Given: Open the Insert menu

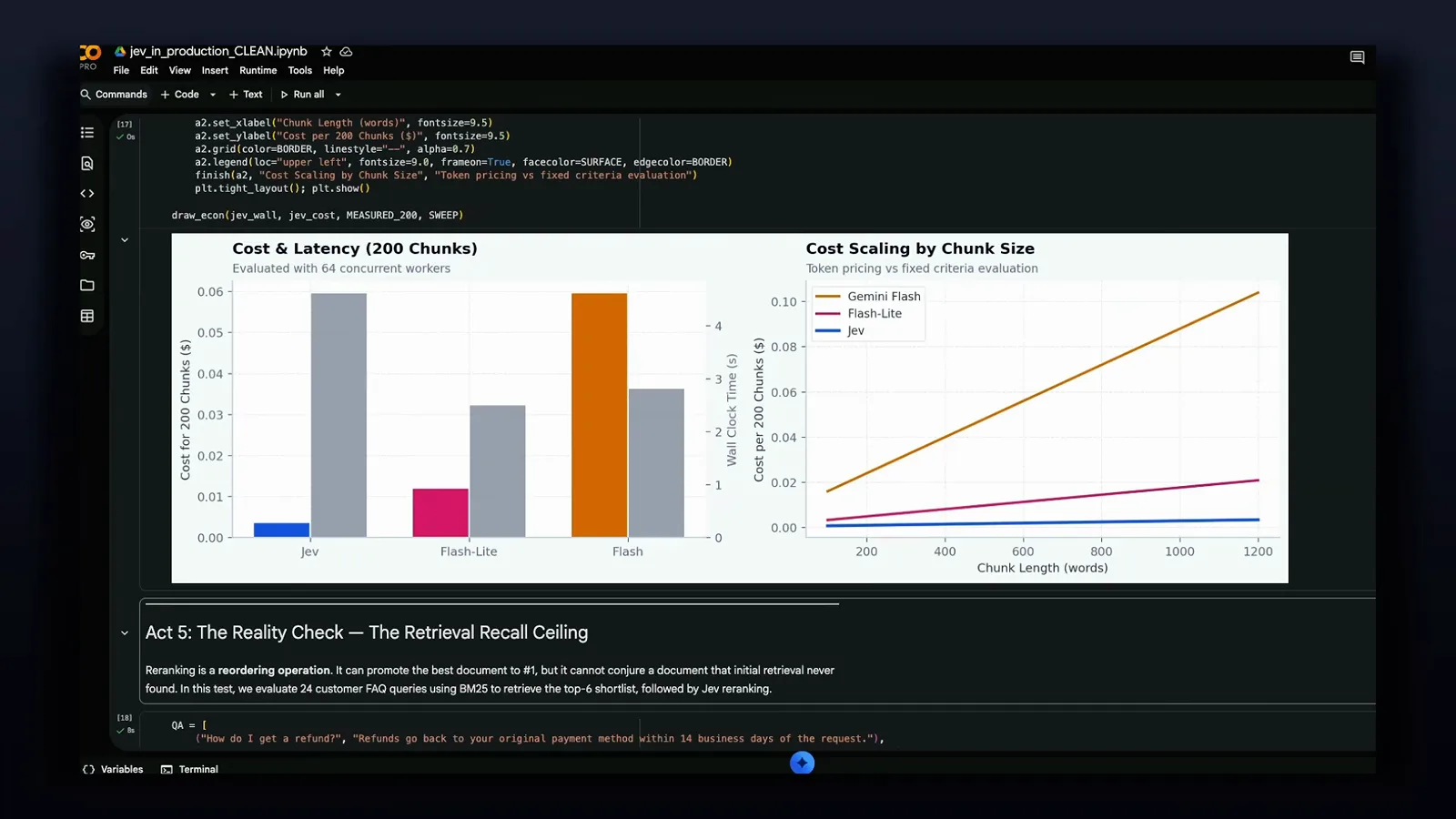Looking at the screenshot, I should (215, 71).
